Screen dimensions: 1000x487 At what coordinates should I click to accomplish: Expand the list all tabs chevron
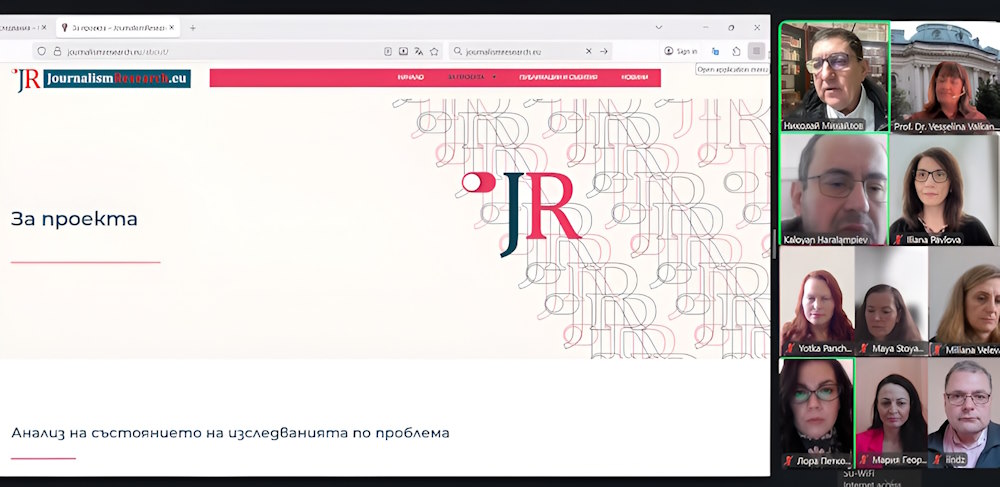658,28
